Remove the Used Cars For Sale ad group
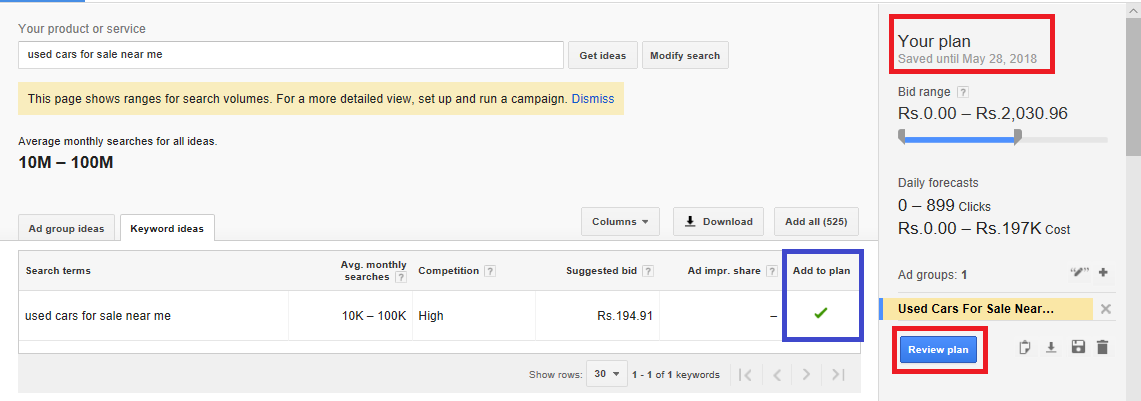Image resolution: width=1141 pixels, height=401 pixels. (x=1105, y=309)
